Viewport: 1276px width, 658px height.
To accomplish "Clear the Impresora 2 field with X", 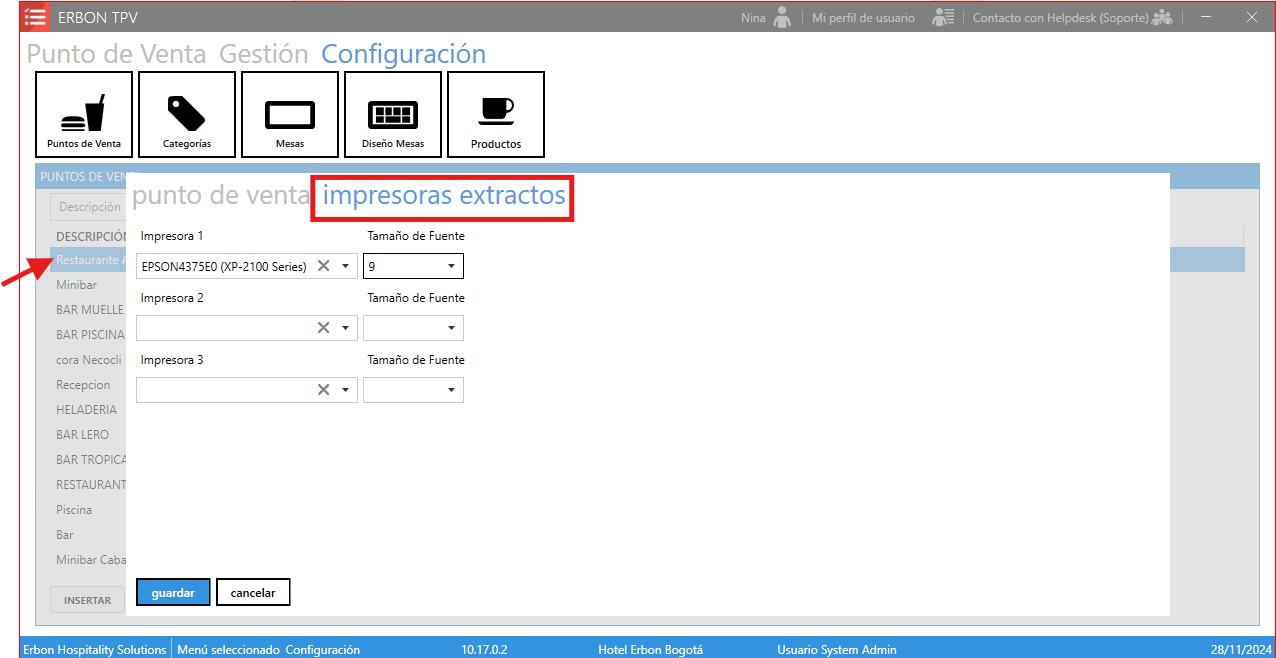I will [x=323, y=328].
